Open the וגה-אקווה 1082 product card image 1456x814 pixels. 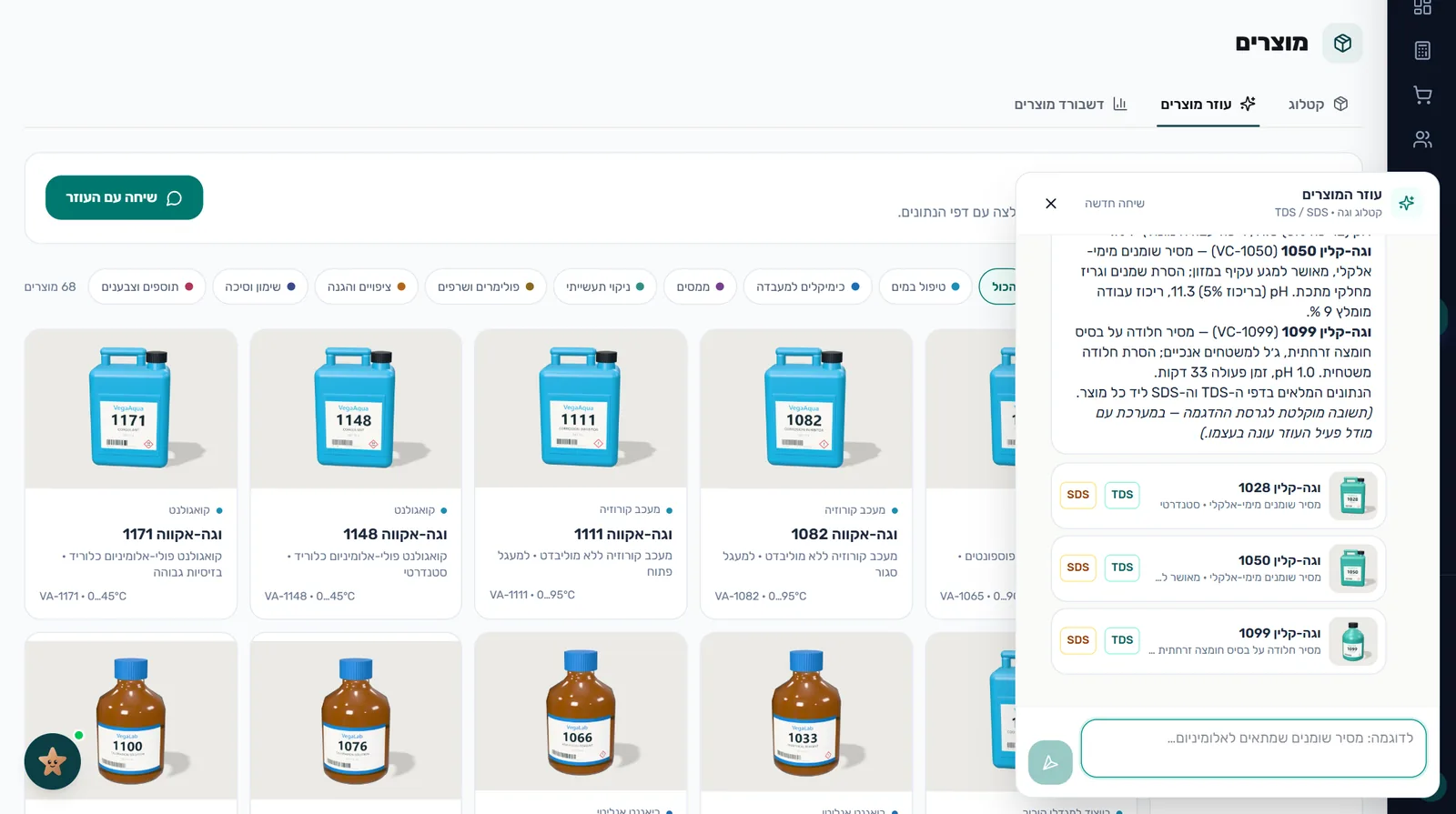(x=806, y=408)
